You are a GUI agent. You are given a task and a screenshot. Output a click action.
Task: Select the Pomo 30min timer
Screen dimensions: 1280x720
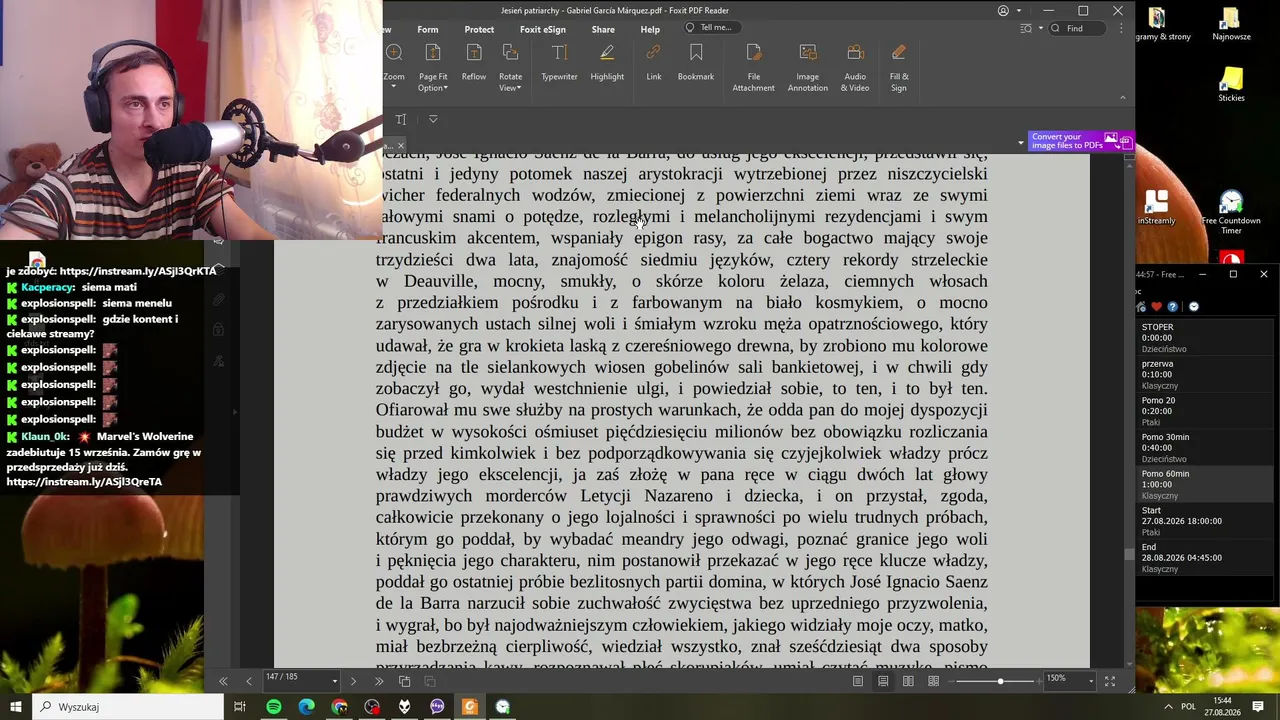click(1203, 447)
